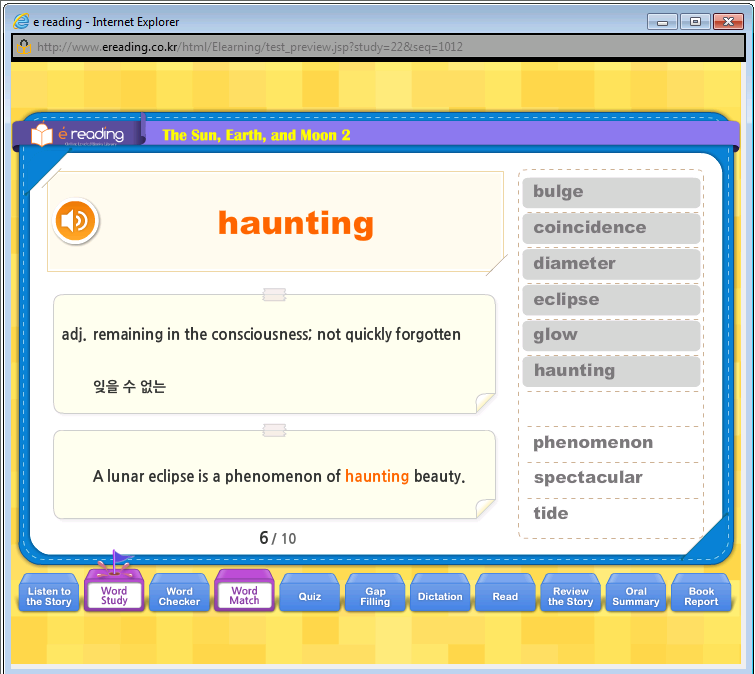Open the Read tab
The image size is (755, 674).
pos(505,594)
